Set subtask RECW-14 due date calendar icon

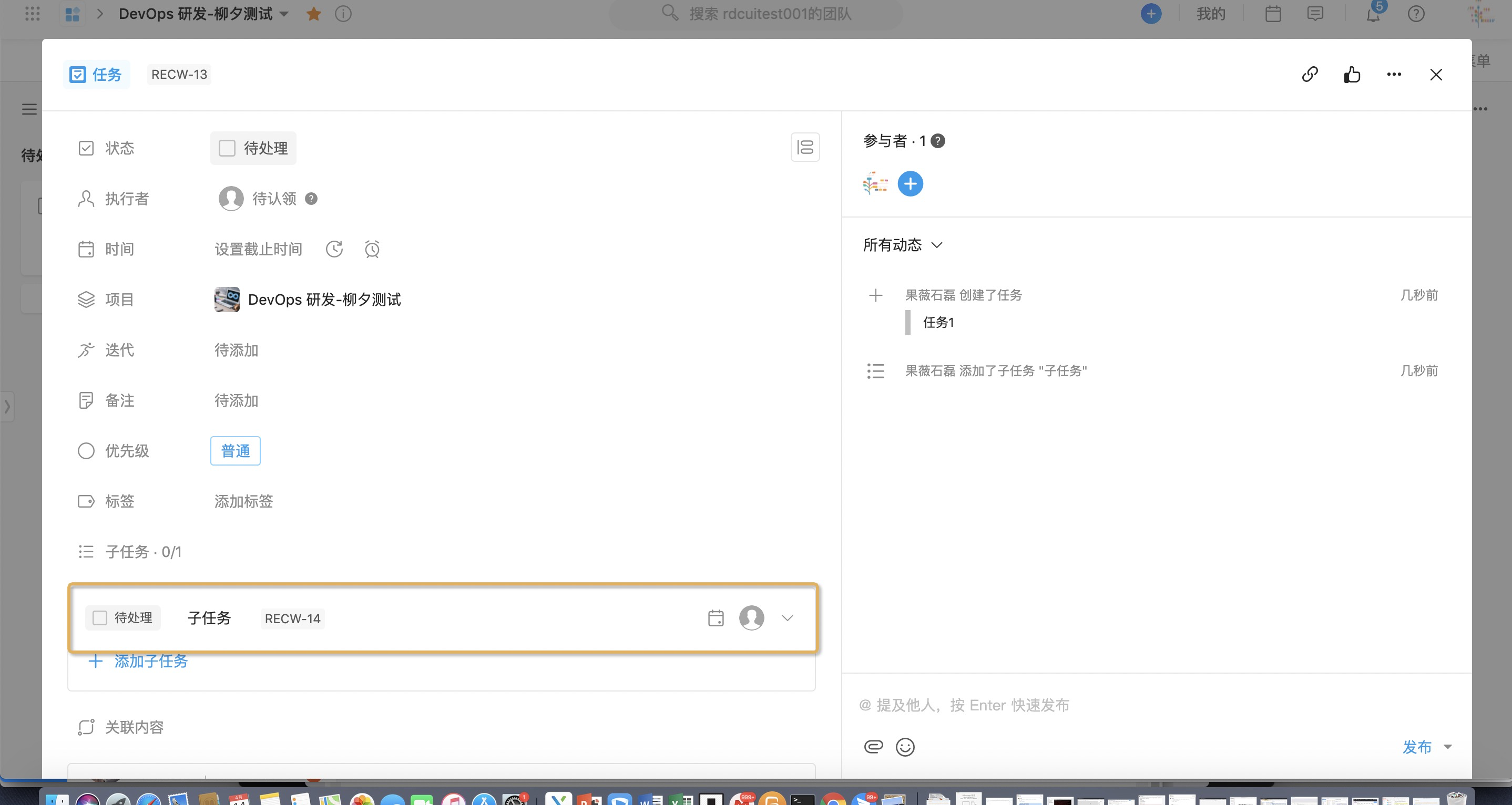click(716, 618)
